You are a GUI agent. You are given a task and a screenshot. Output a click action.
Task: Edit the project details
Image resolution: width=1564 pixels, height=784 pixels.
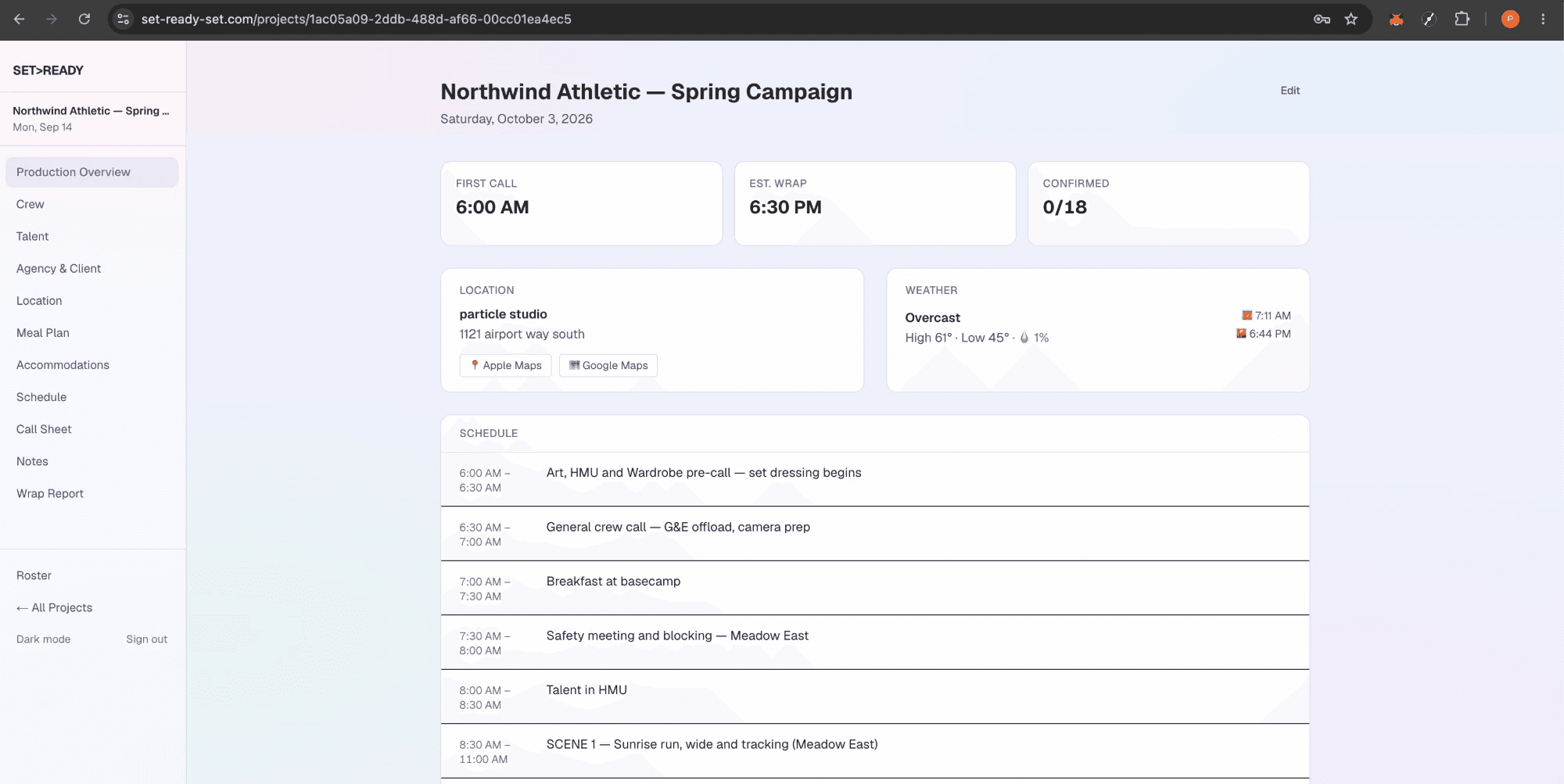[x=1290, y=91]
